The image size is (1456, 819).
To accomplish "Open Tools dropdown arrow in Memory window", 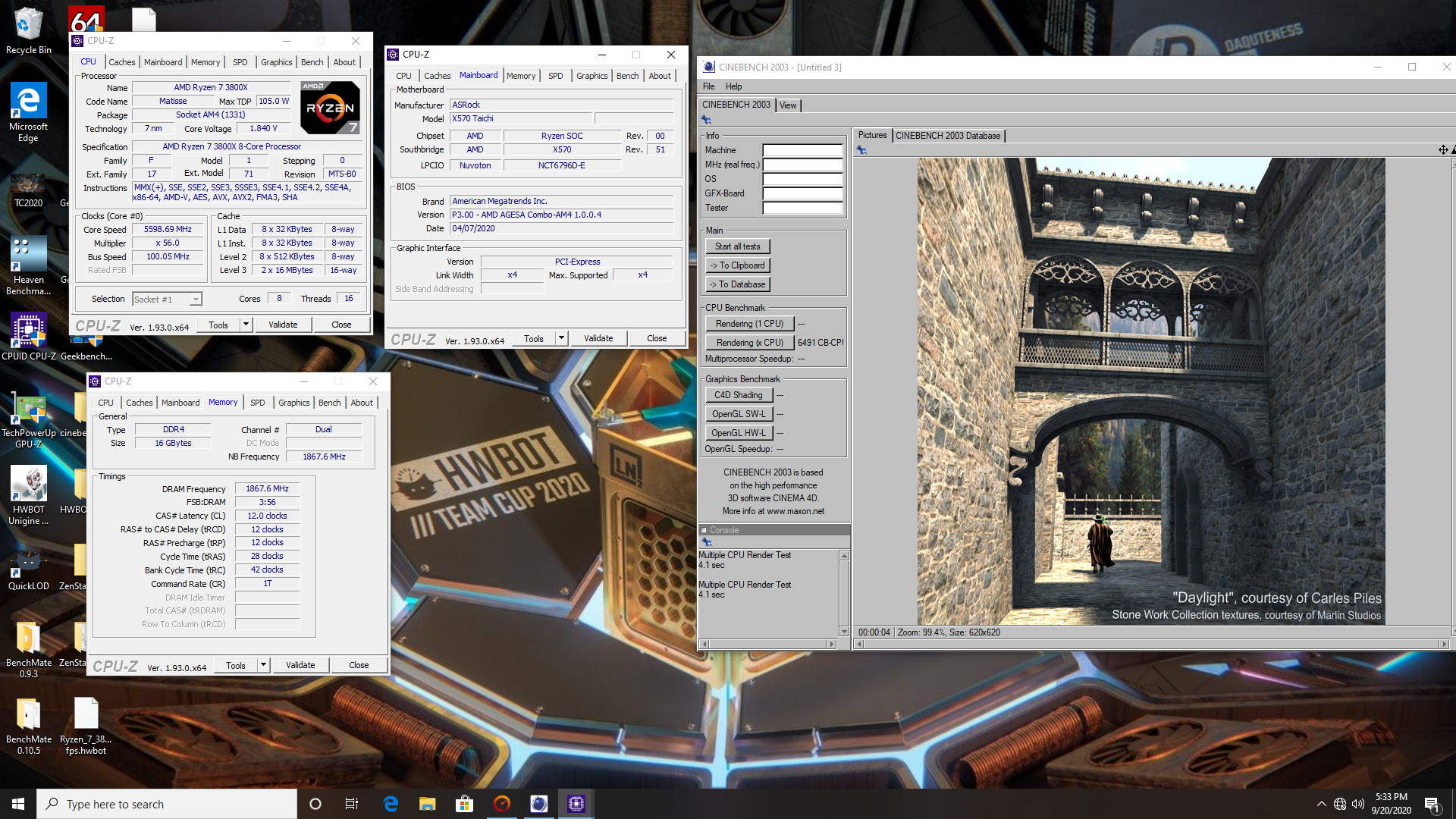I will click(x=263, y=665).
